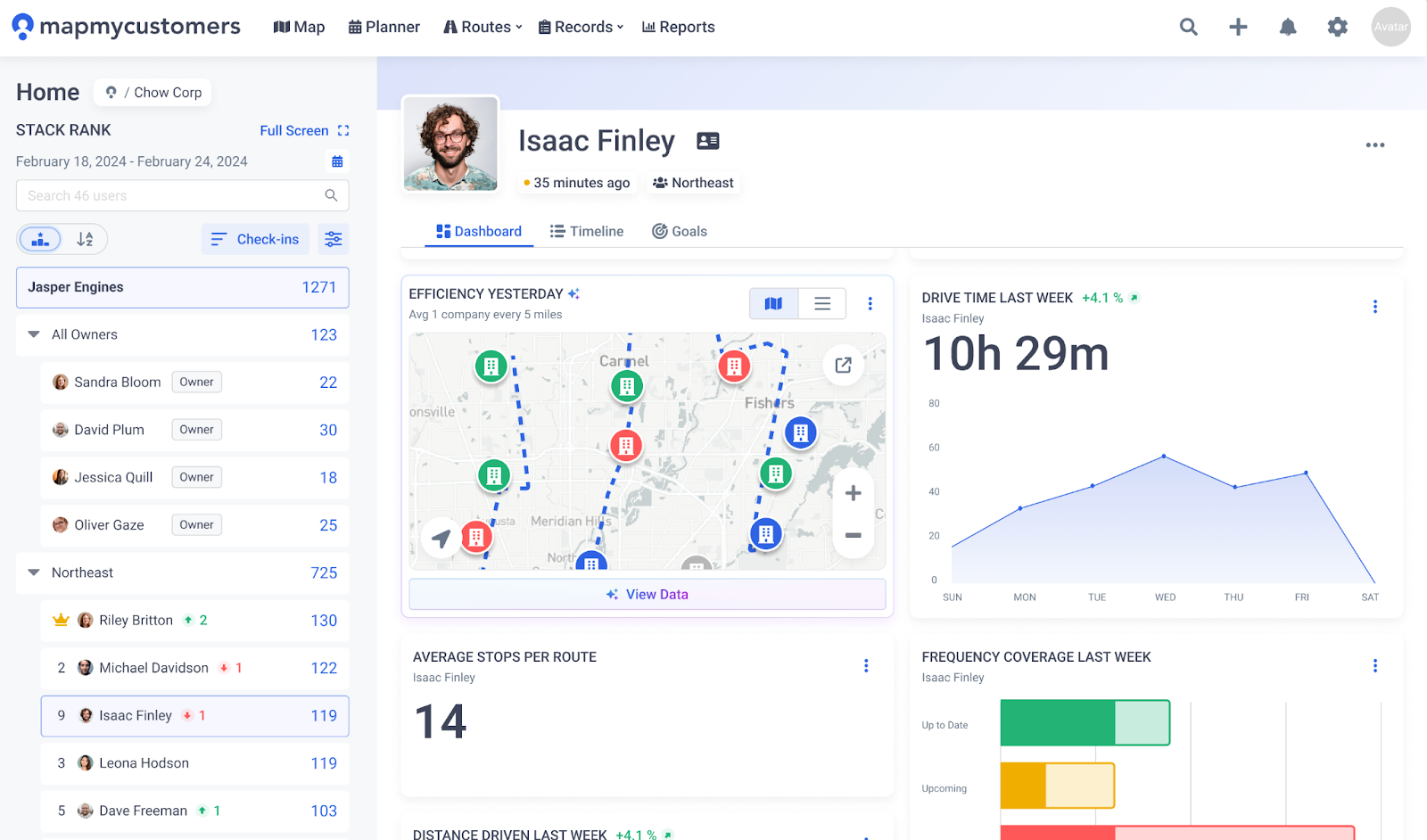This screenshot has height=840, width=1427.
Task: Collapse the All Owners group
Action: point(34,334)
